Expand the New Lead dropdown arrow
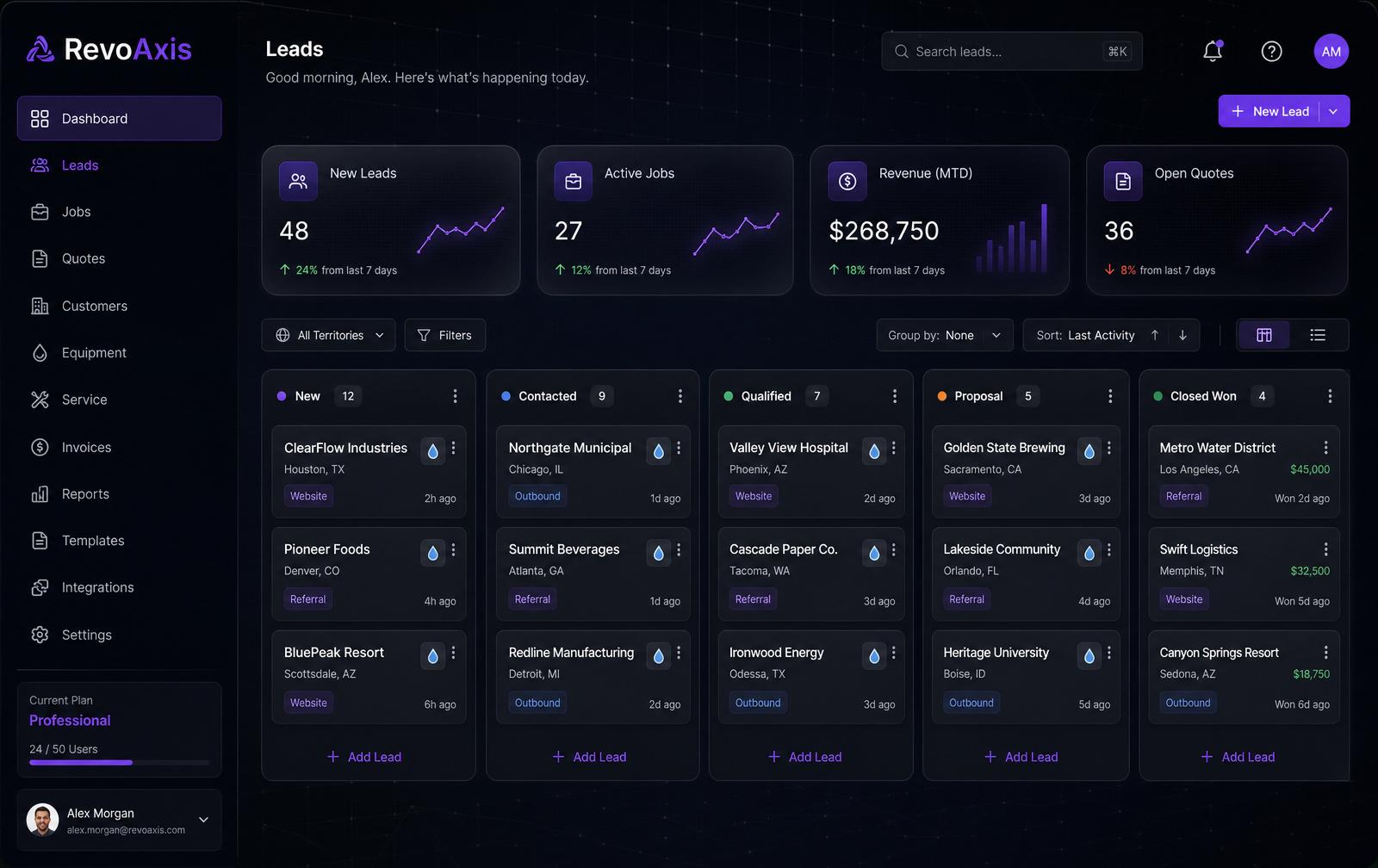 pos(1334,111)
